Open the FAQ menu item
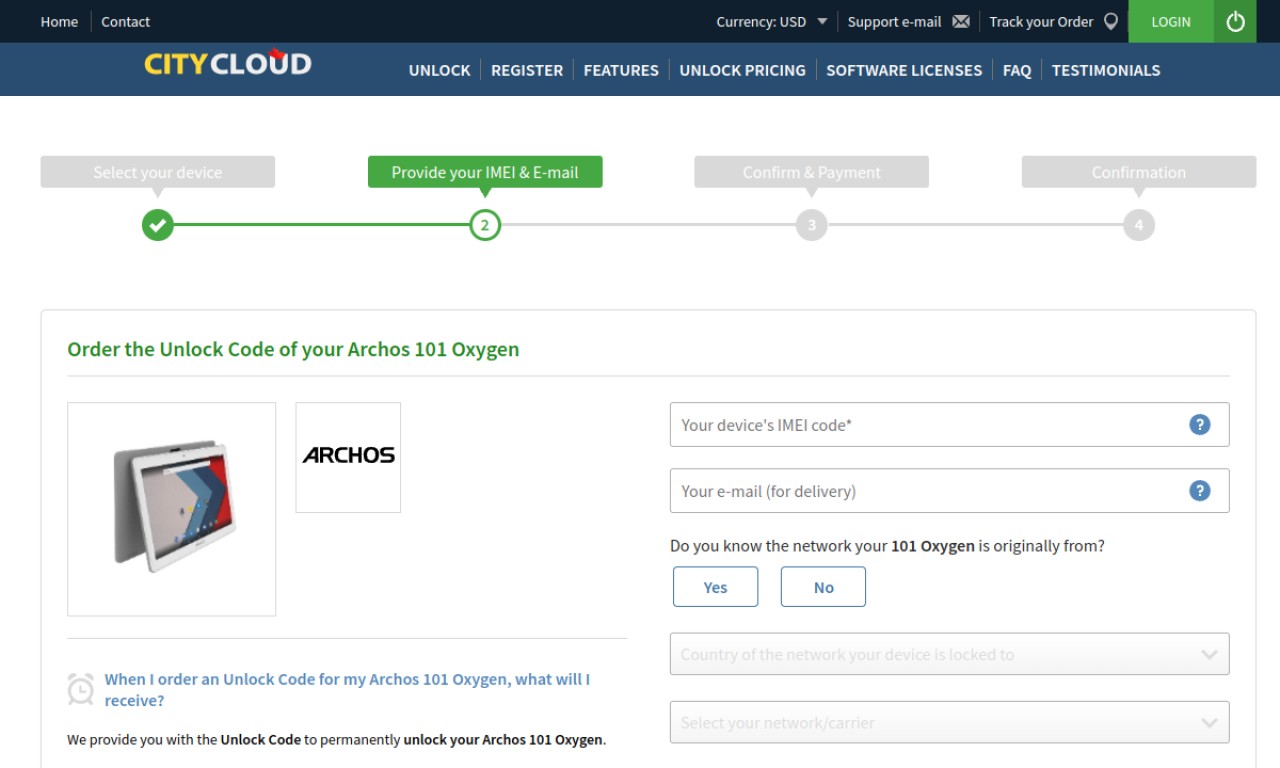The width and height of the screenshot is (1280, 768). coord(1017,70)
